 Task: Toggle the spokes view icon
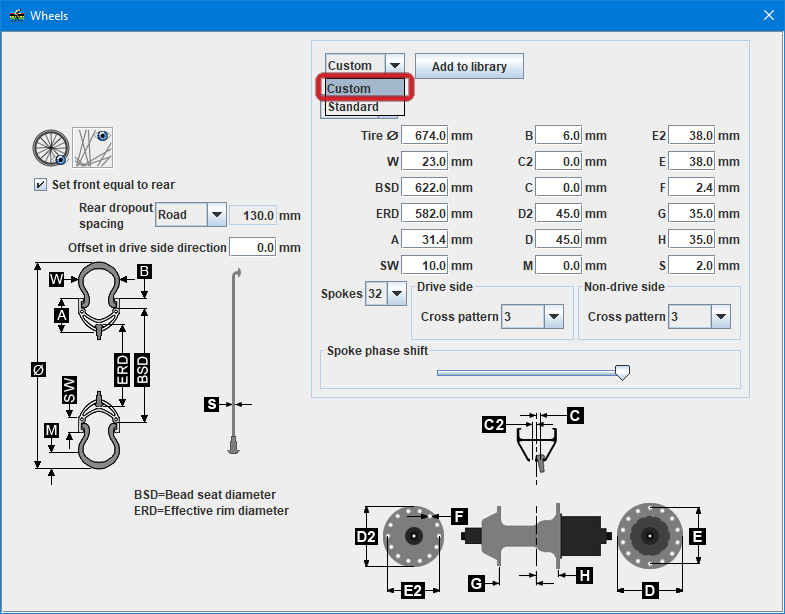pos(93,147)
